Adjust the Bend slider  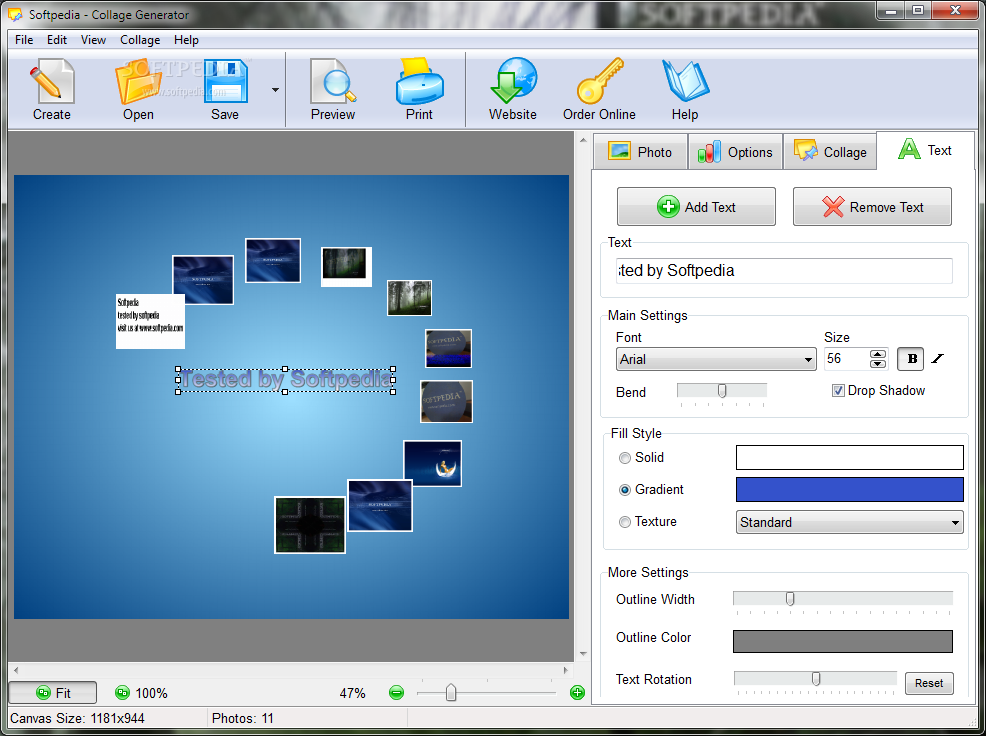pyautogui.click(x=722, y=391)
